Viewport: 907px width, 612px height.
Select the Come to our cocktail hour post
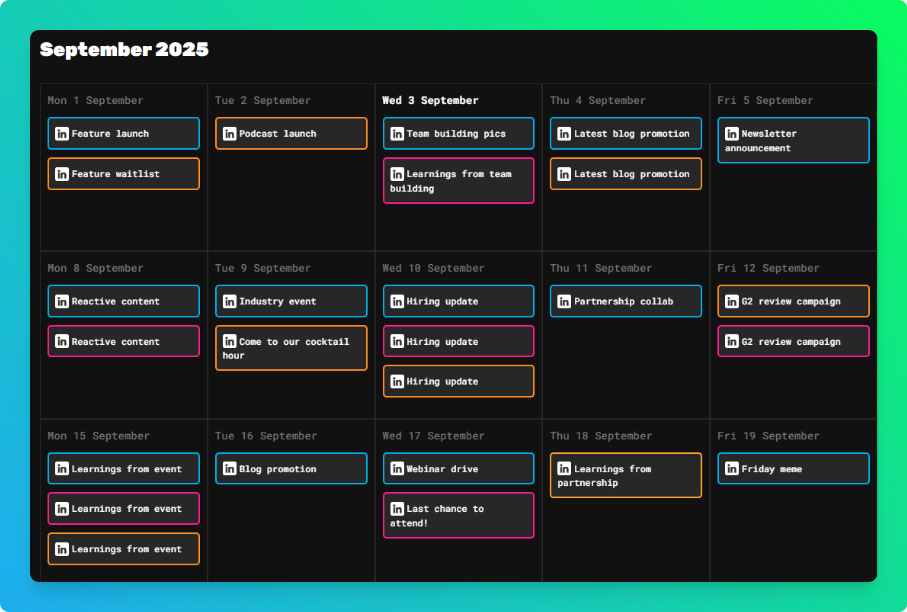290,347
